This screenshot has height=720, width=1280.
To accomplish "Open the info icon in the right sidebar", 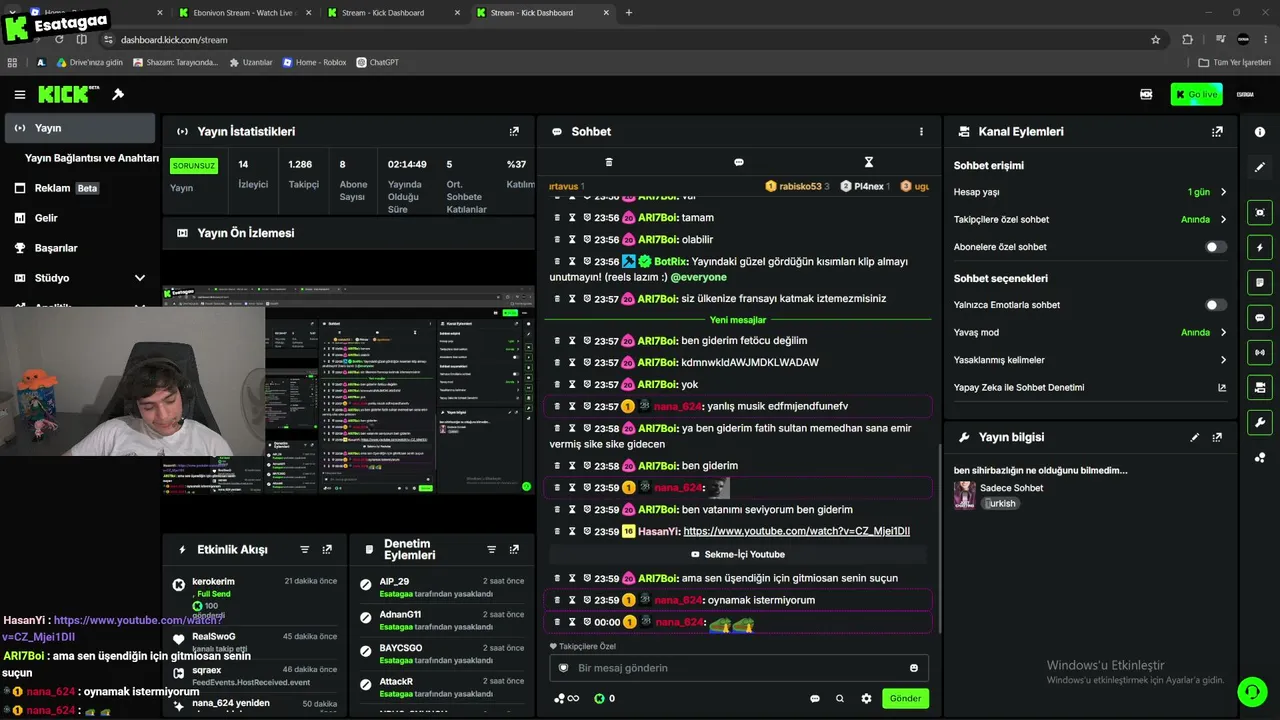I will pos(1260,132).
